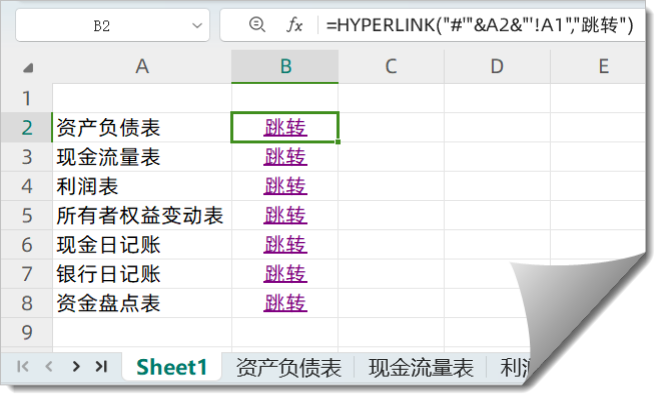
Task: Click the select-all corner triangle
Action: 28,67
